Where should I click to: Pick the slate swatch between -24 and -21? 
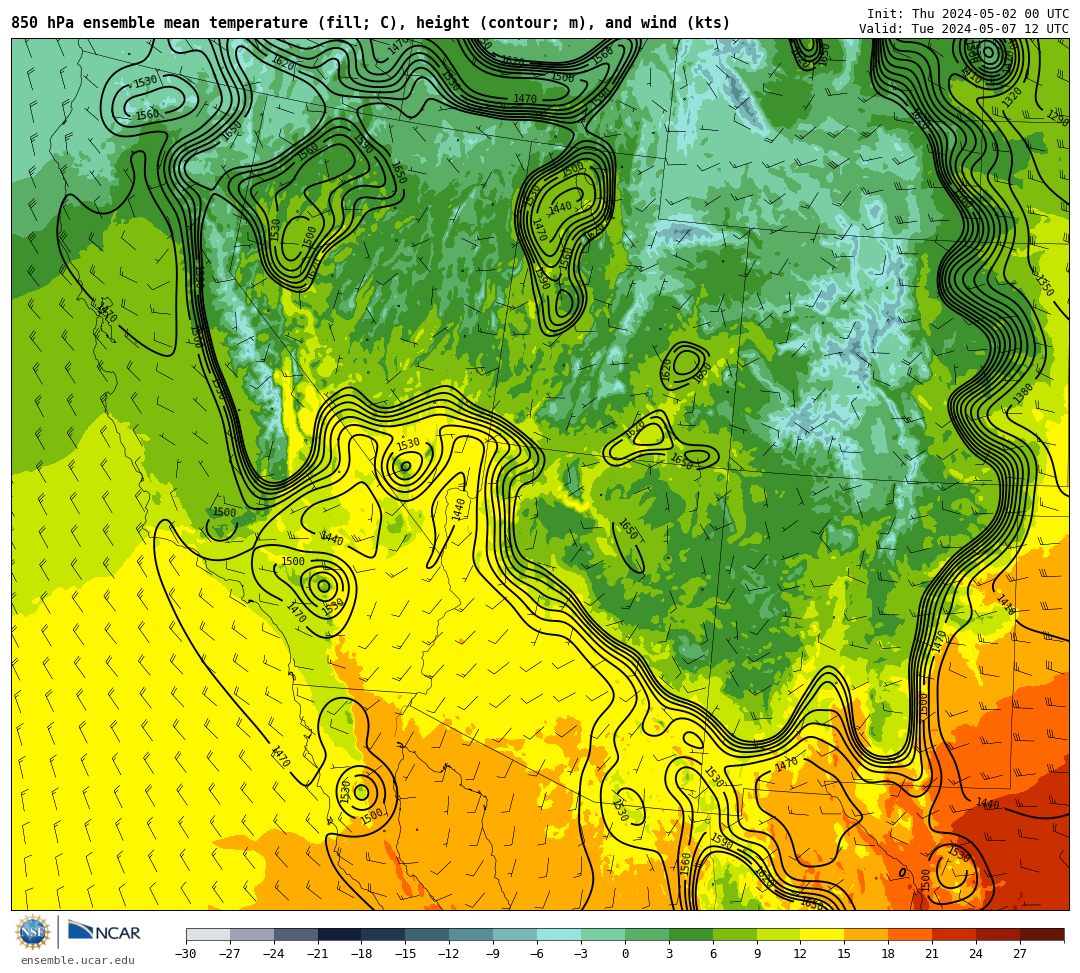(x=296, y=934)
